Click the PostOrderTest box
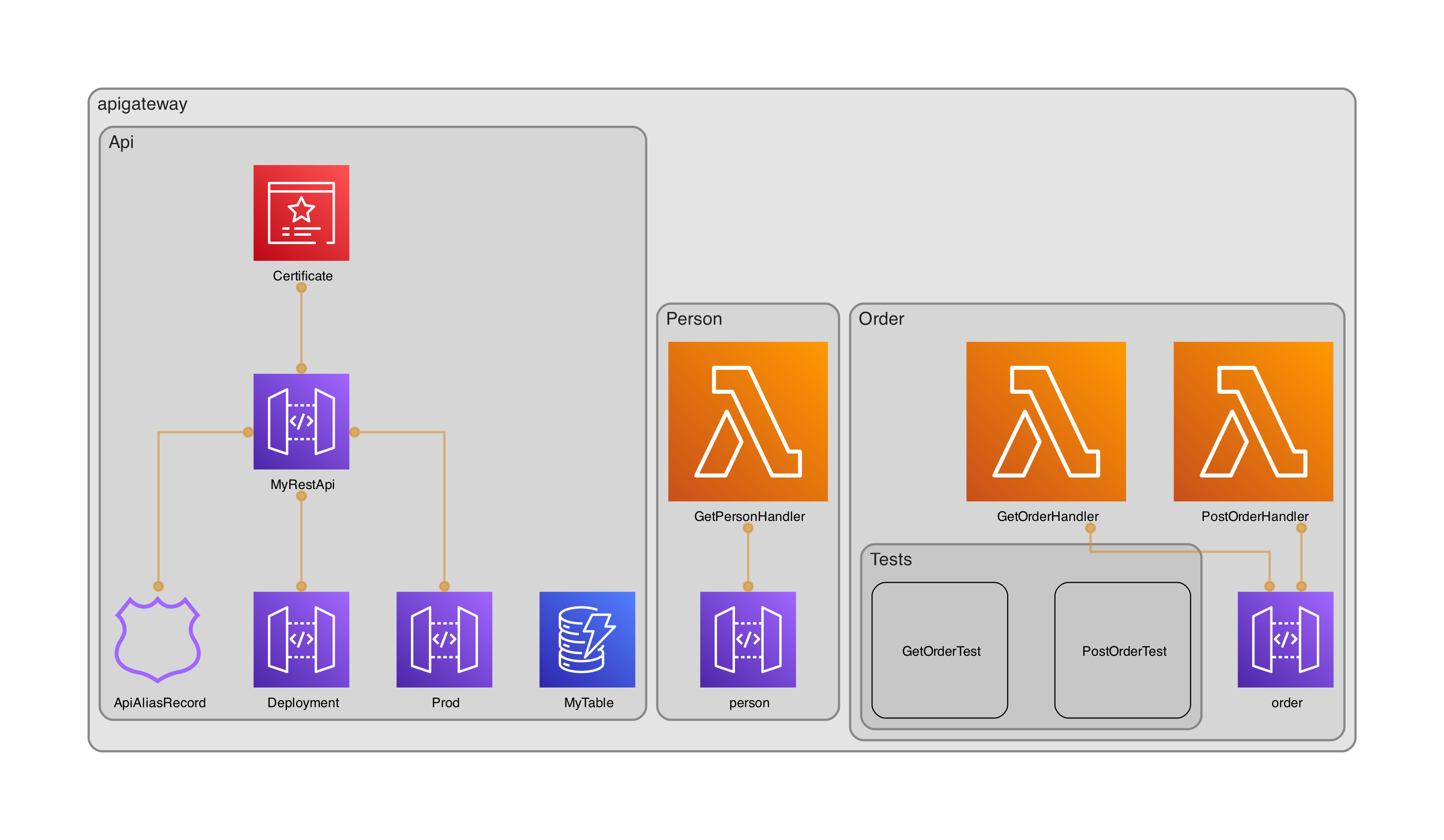This screenshot has width=1444, height=840. coord(1122,650)
